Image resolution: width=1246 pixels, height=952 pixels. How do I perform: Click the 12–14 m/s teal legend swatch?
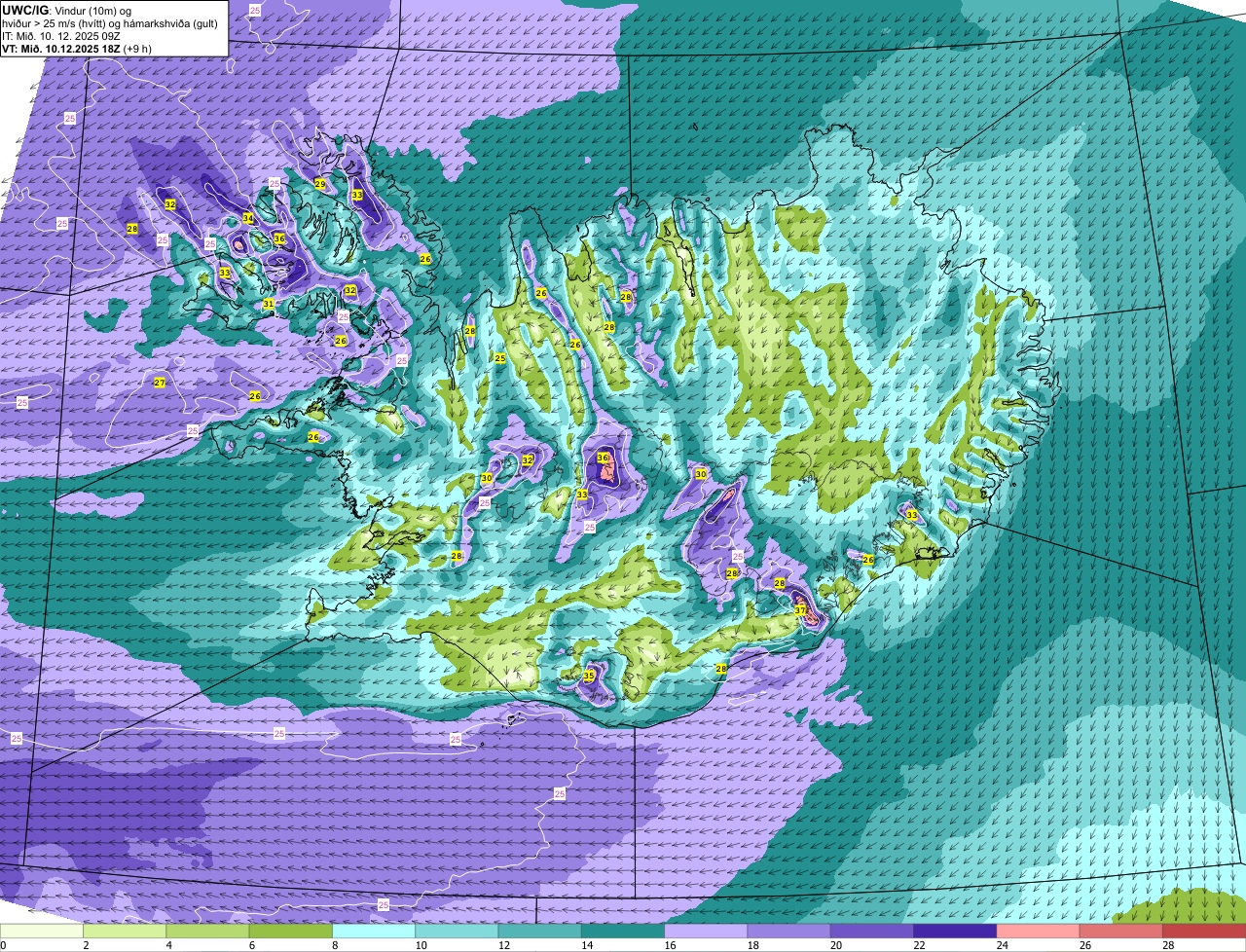click(539, 931)
